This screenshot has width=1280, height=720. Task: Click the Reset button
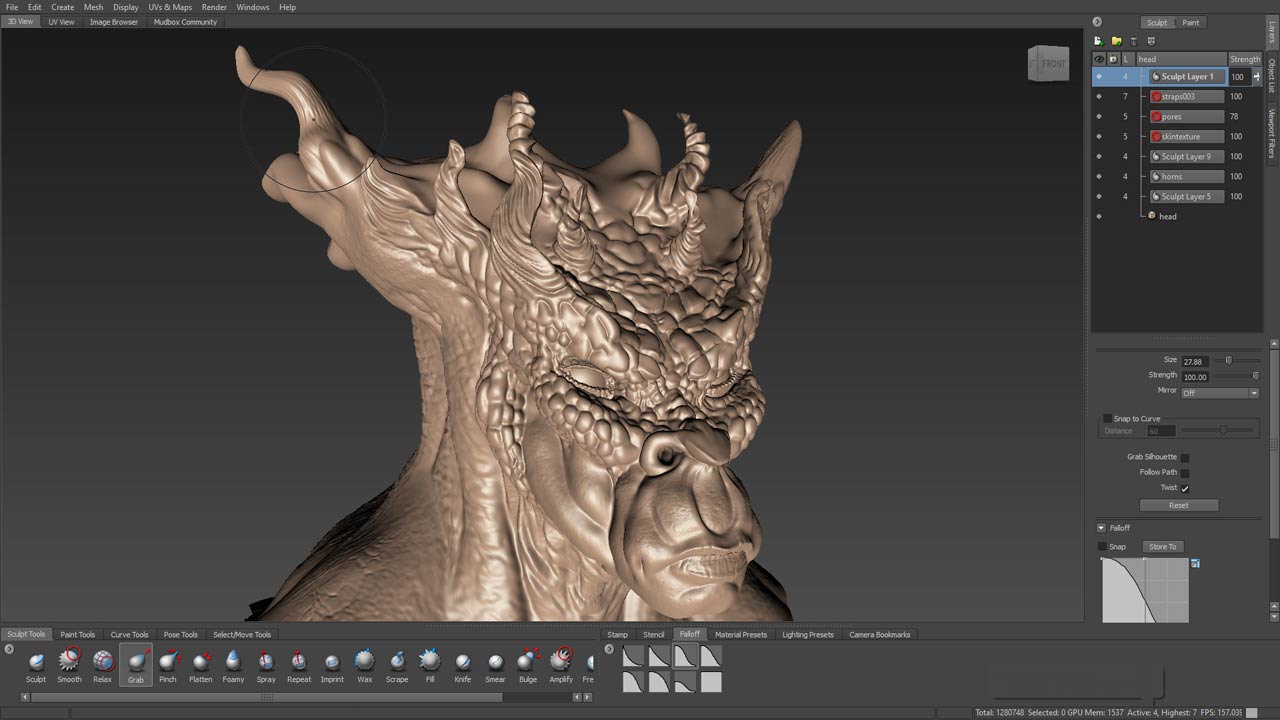pos(1179,505)
